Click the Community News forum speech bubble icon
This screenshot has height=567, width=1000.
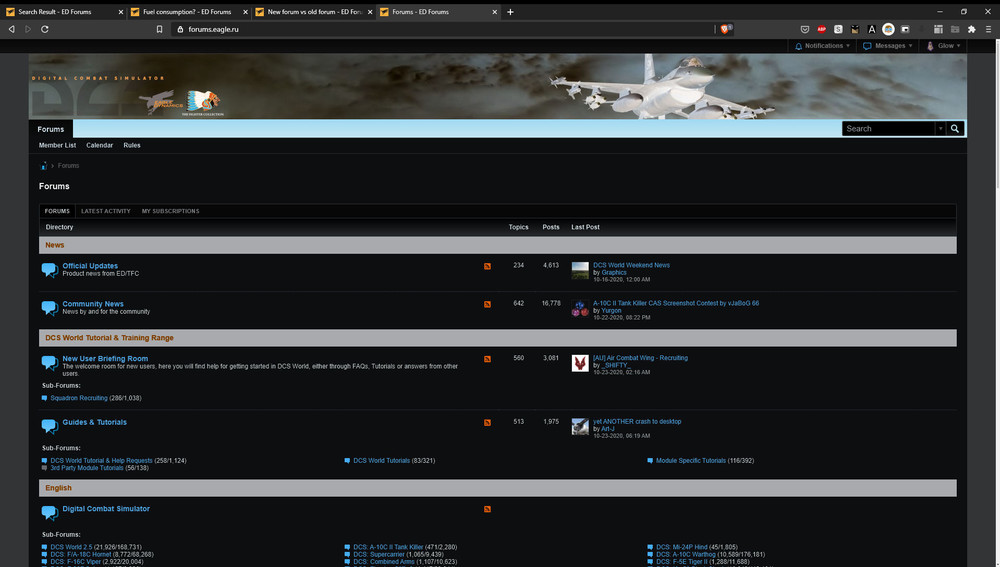click(50, 308)
